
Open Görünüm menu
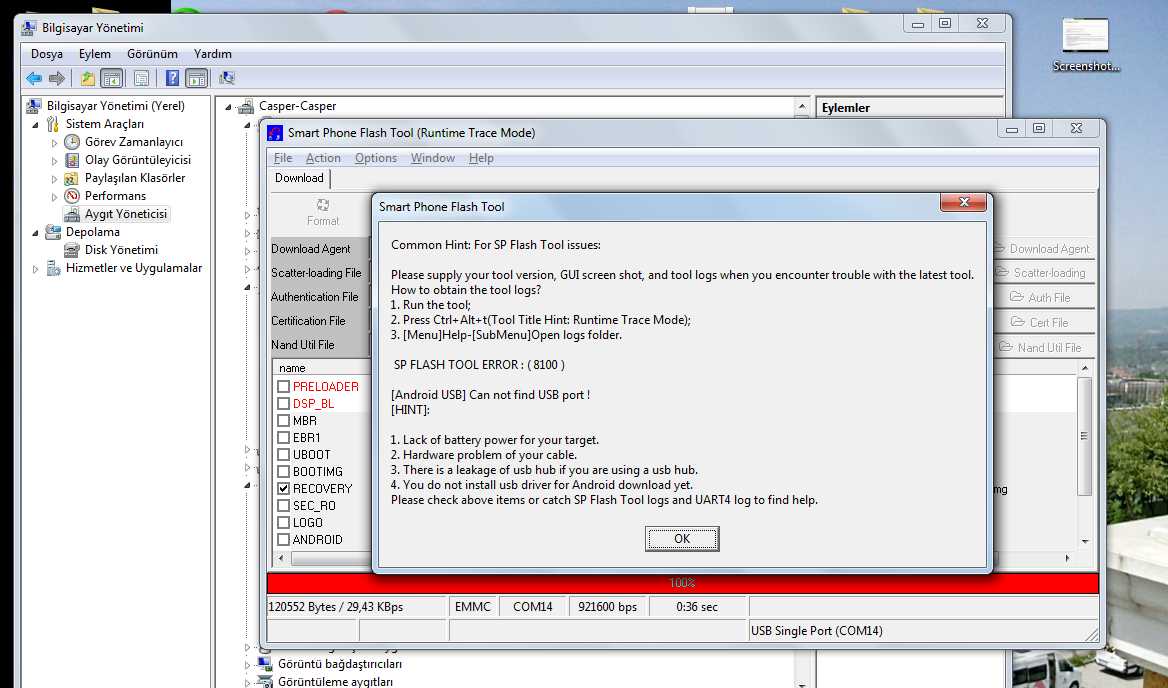[x=152, y=54]
